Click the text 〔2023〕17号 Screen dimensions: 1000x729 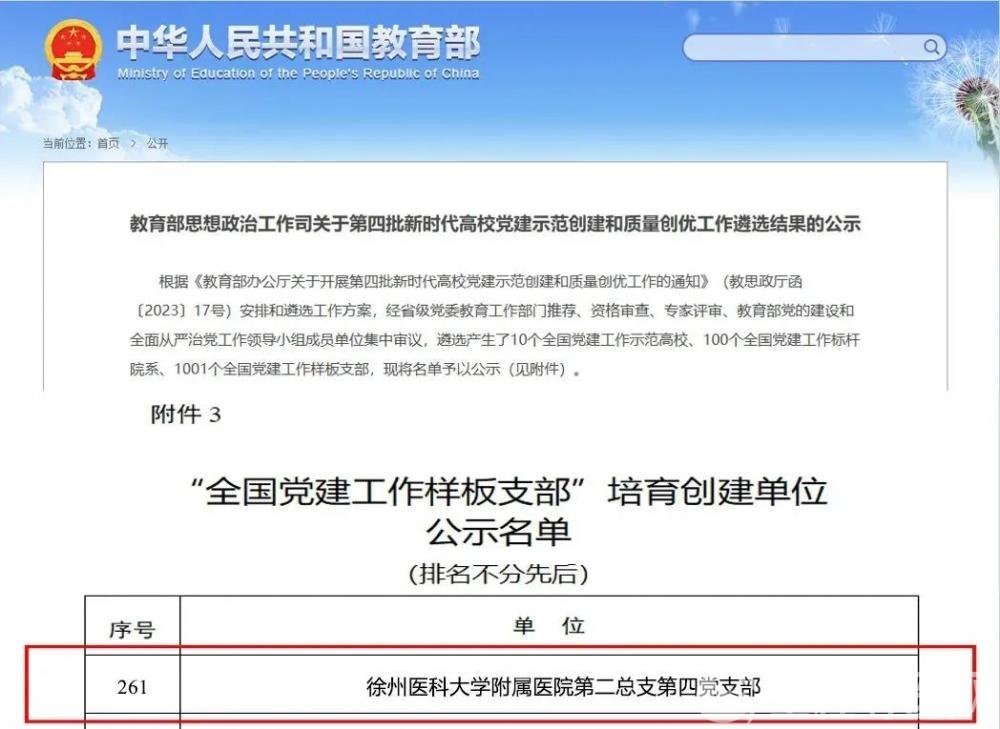tap(181, 311)
